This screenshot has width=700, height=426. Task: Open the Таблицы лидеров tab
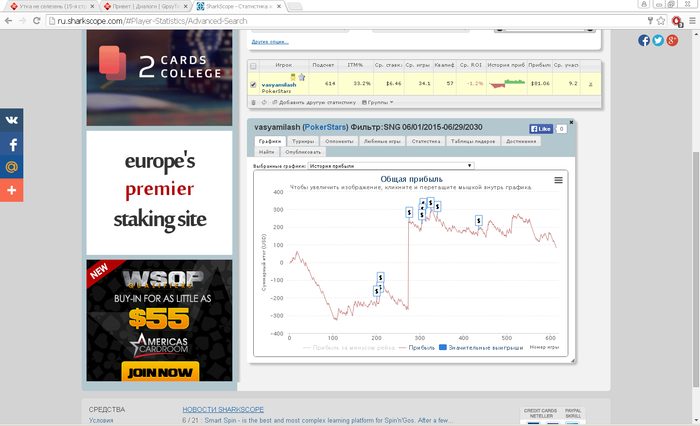pyautogui.click(x=473, y=141)
